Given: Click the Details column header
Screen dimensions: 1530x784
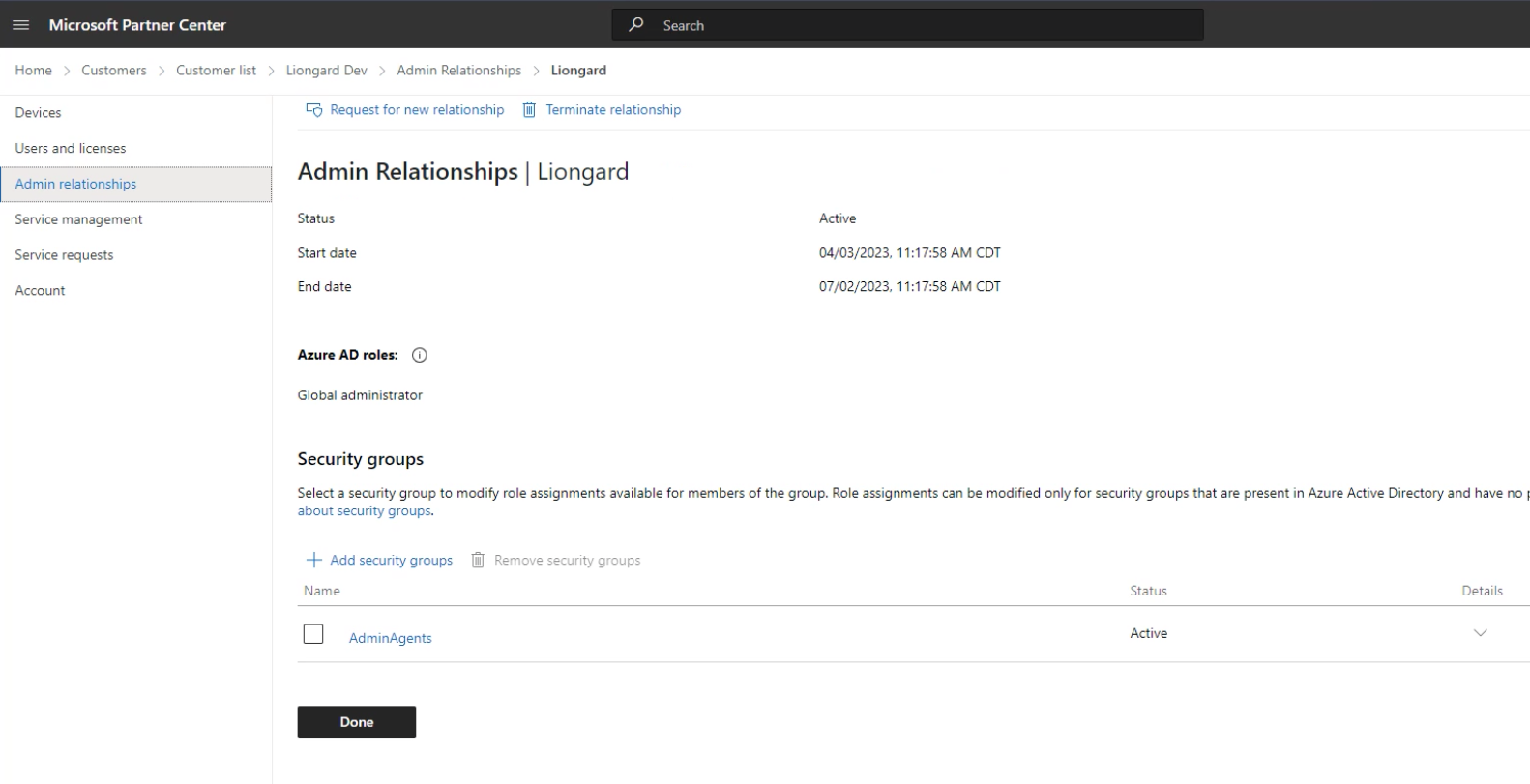Looking at the screenshot, I should tap(1482, 591).
